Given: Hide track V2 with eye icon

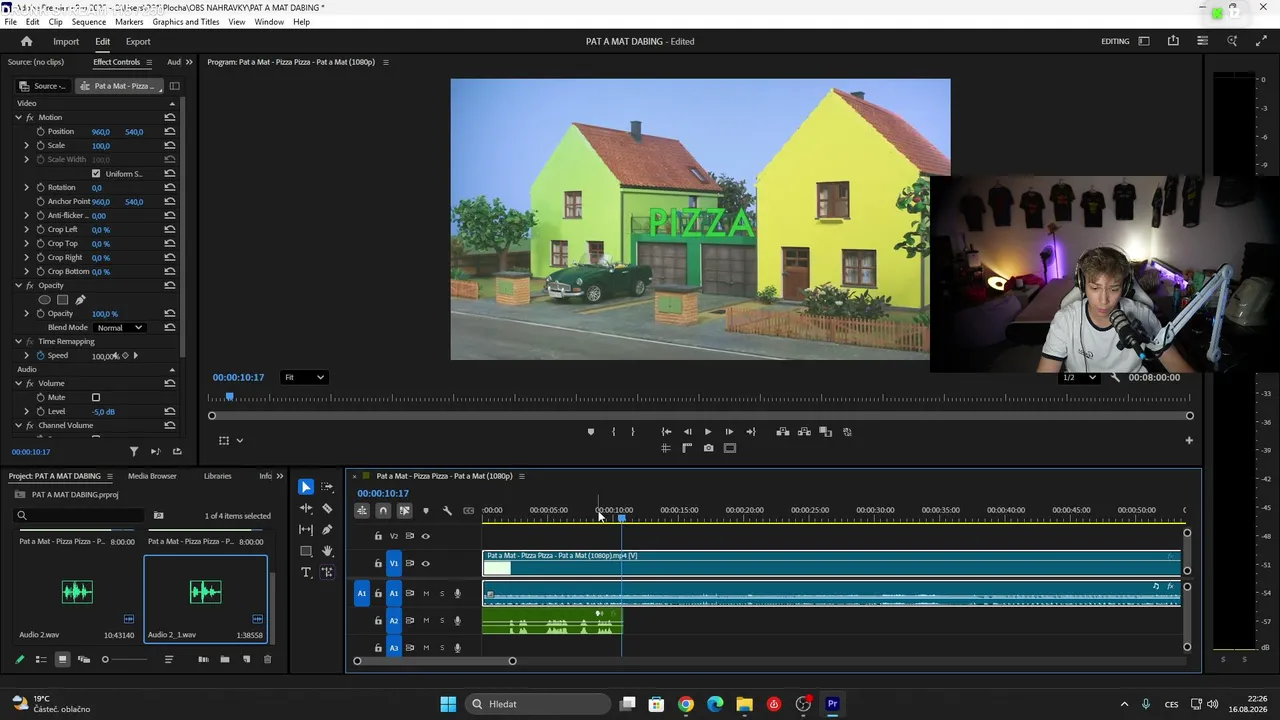Looking at the screenshot, I should click(x=425, y=536).
